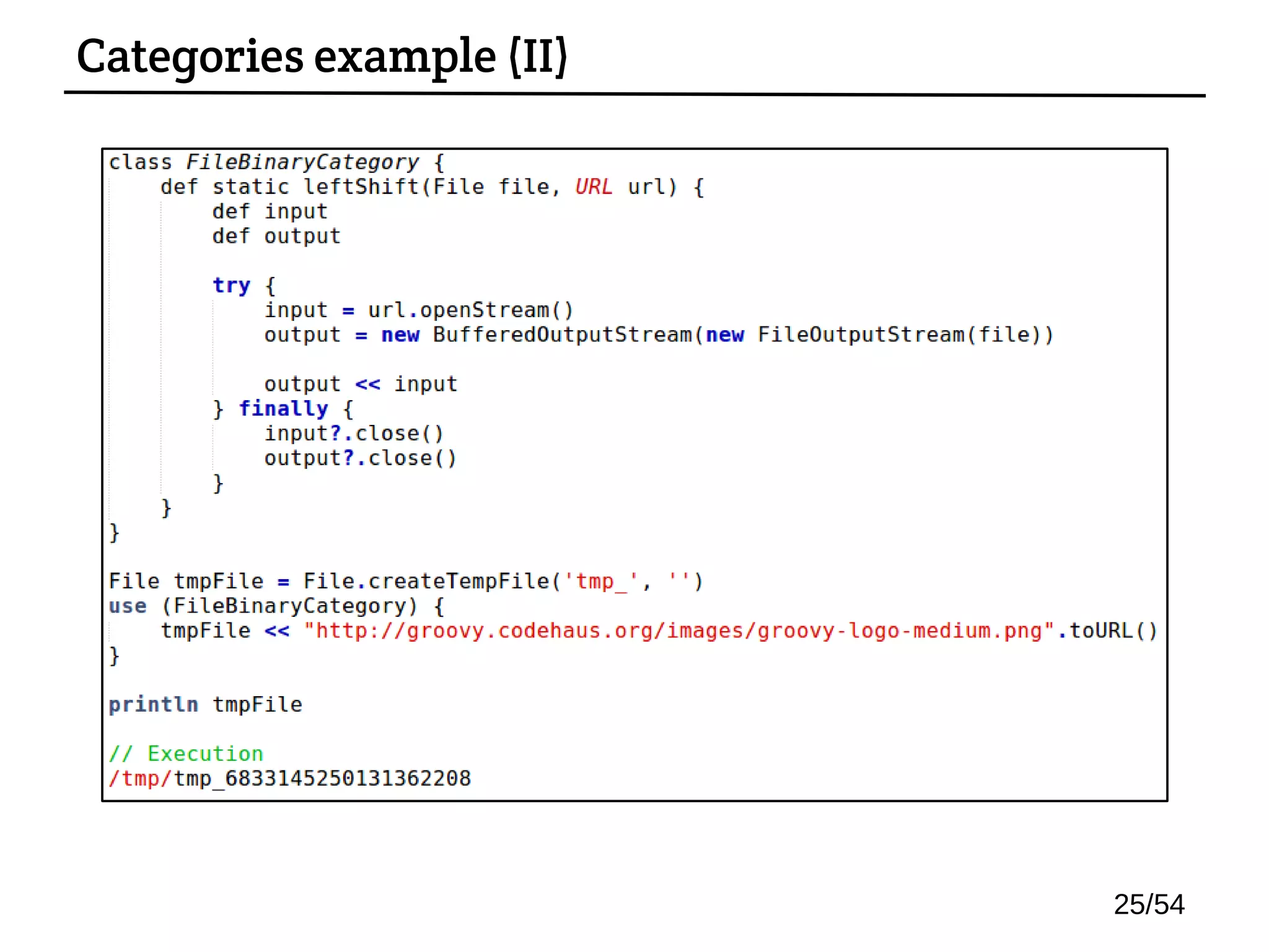
Task: Click 'File.createTempFile' call
Action: coord(426,582)
